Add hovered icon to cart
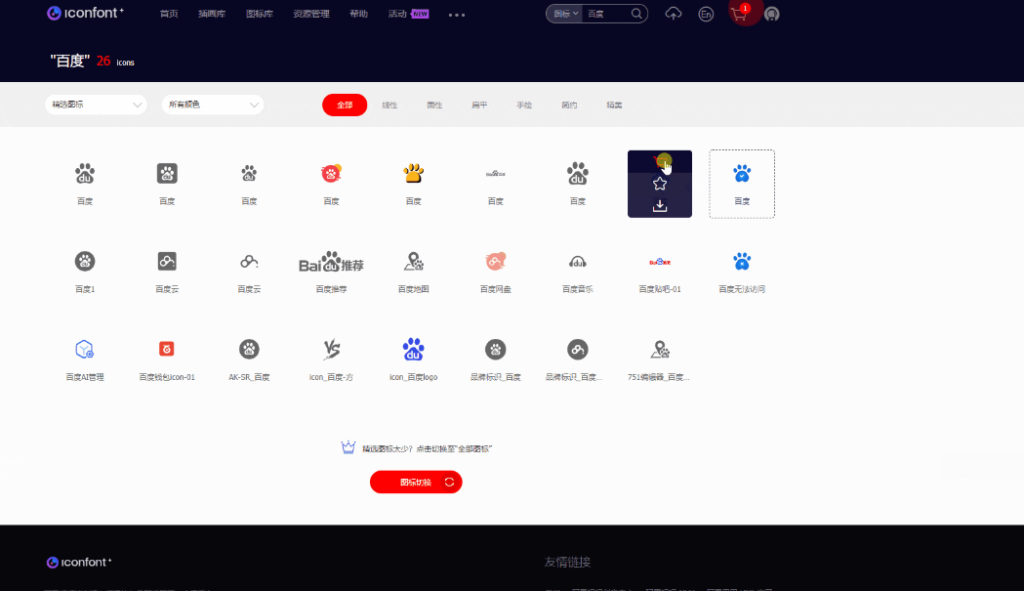Viewport: 1024px width, 591px height. point(660,161)
